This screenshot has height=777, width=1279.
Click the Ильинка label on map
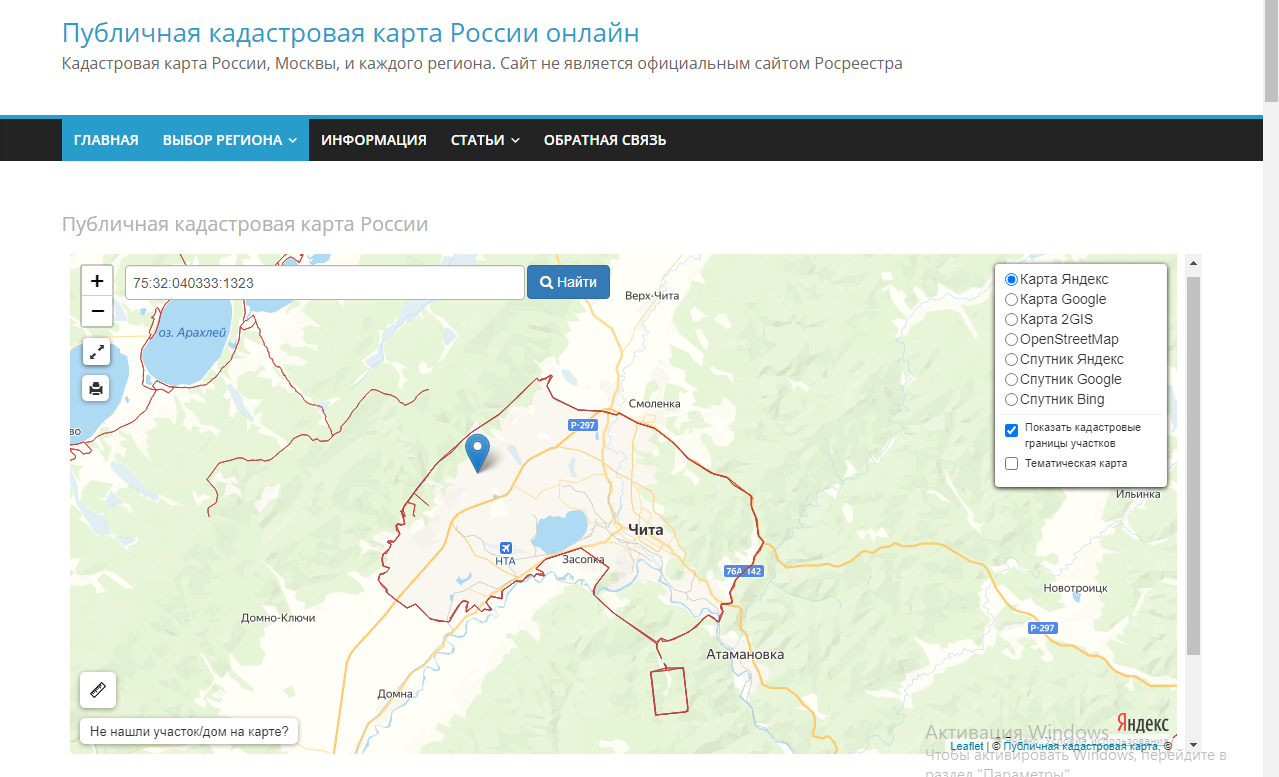(x=1137, y=494)
